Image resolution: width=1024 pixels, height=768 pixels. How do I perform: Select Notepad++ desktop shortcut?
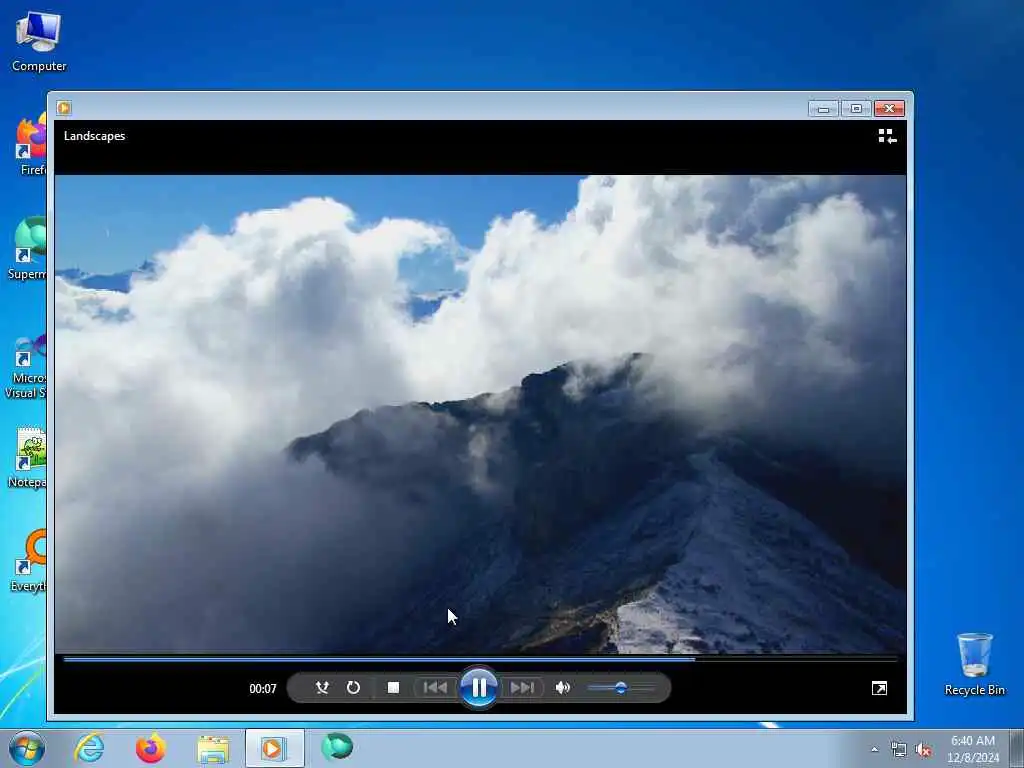point(29,457)
